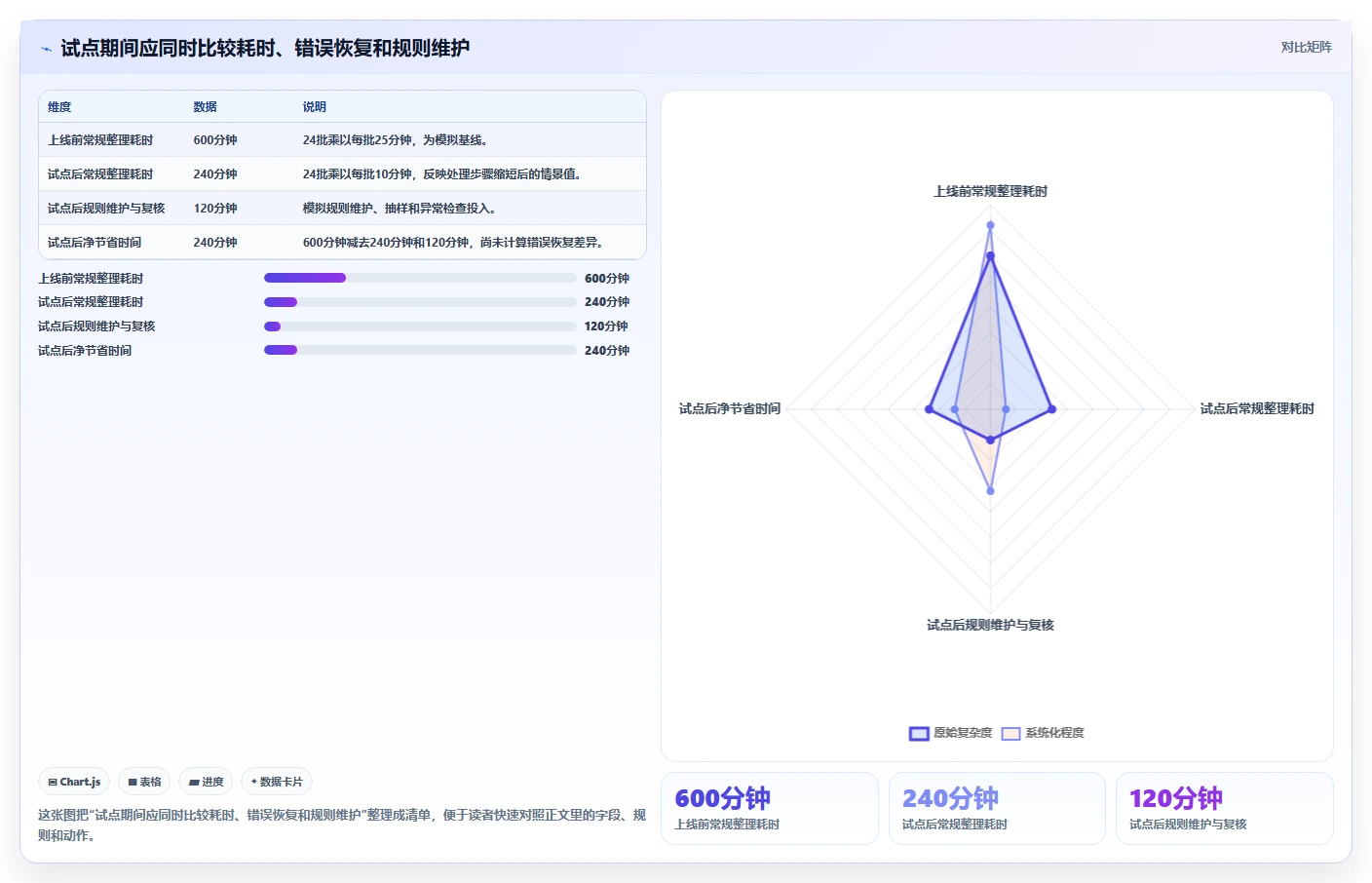Viewport: 1372px width, 883px height.
Task: Click the 维度 column header
Action: (59, 107)
